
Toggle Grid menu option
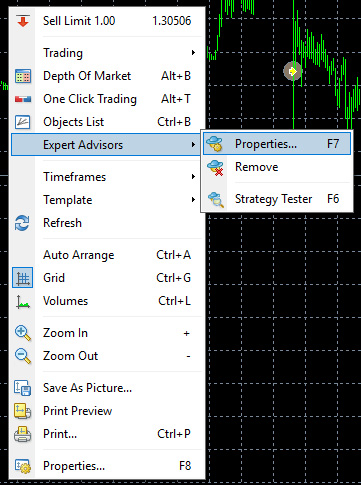[x=108, y=278]
